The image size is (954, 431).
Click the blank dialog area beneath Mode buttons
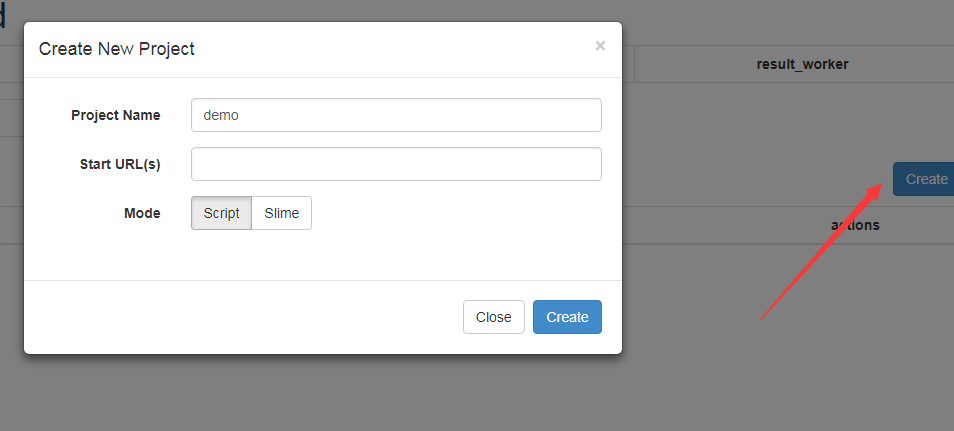(x=322, y=256)
